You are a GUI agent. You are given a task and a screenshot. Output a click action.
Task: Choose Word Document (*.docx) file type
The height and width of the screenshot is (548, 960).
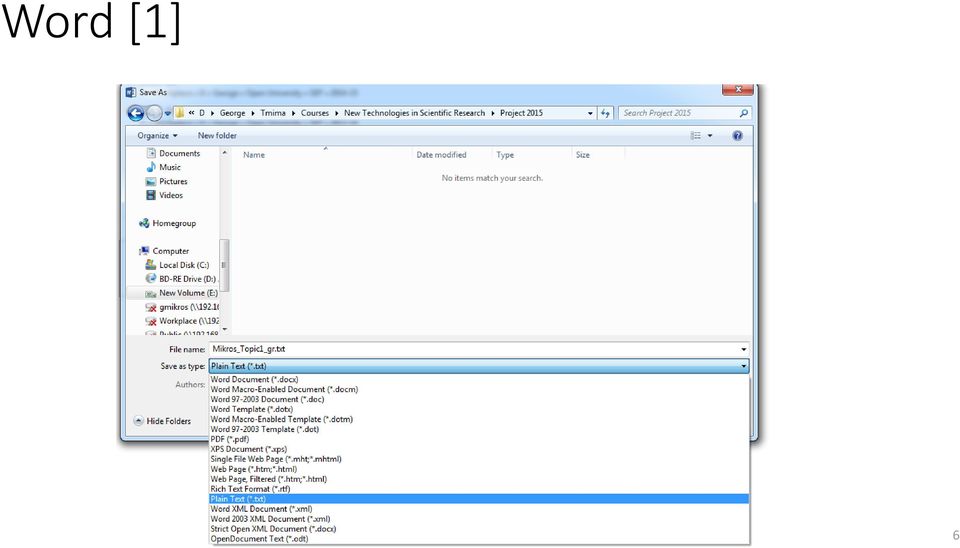click(x=479, y=380)
